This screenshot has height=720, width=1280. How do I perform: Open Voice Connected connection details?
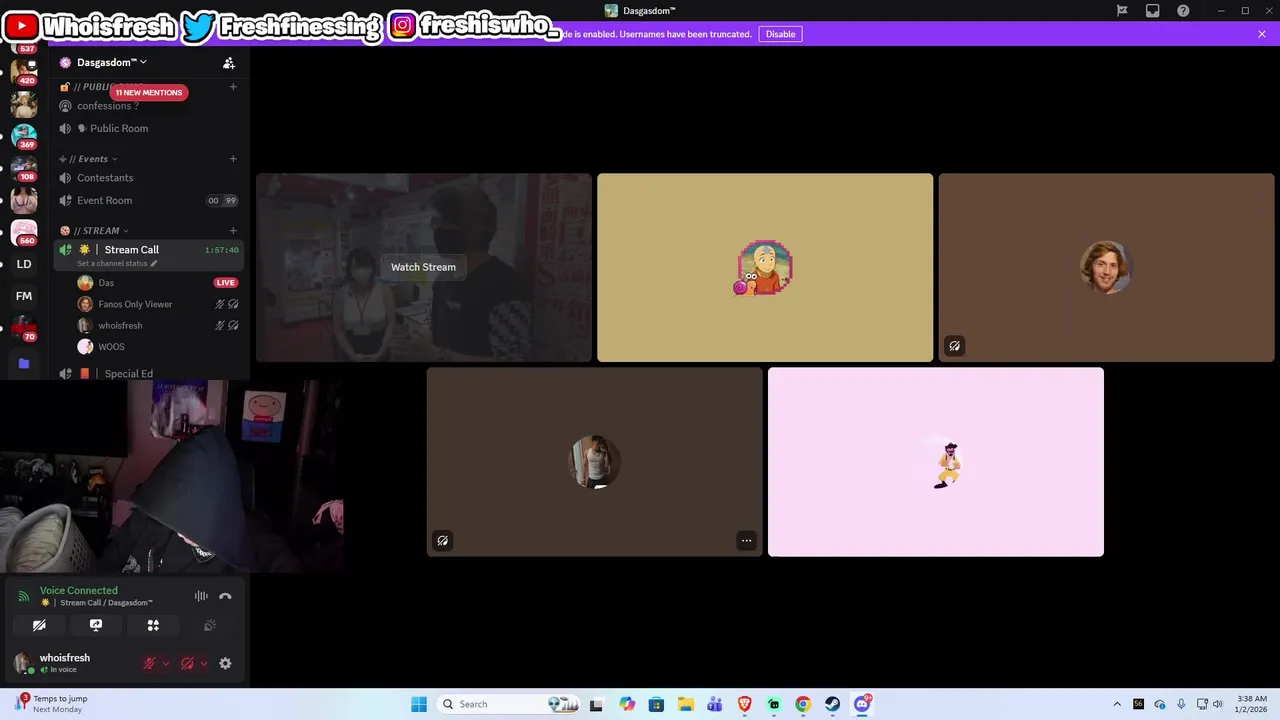(x=79, y=591)
